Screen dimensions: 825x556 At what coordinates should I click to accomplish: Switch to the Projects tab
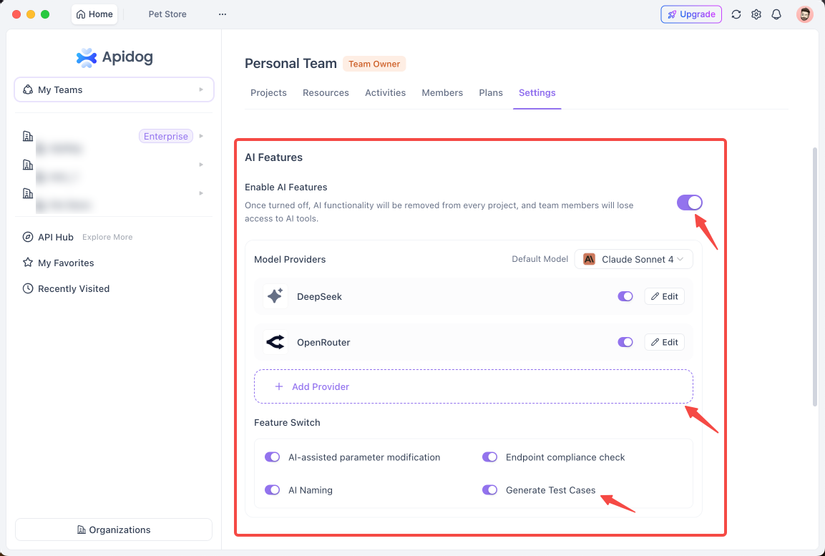(268, 93)
